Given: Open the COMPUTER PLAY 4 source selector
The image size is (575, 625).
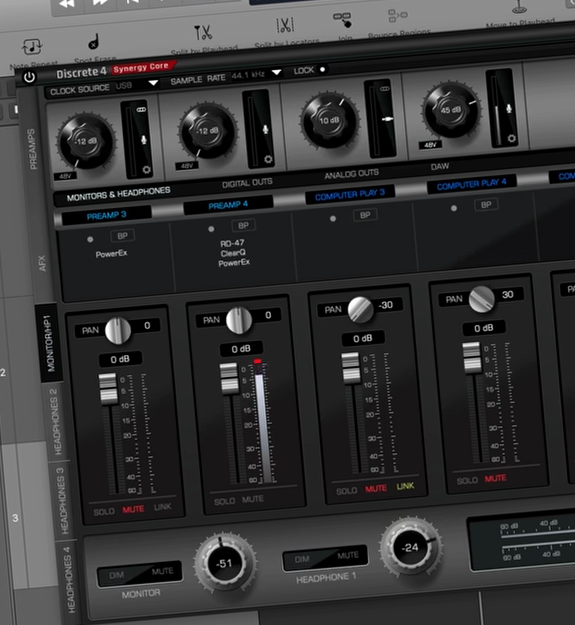Looking at the screenshot, I should coord(471,184).
